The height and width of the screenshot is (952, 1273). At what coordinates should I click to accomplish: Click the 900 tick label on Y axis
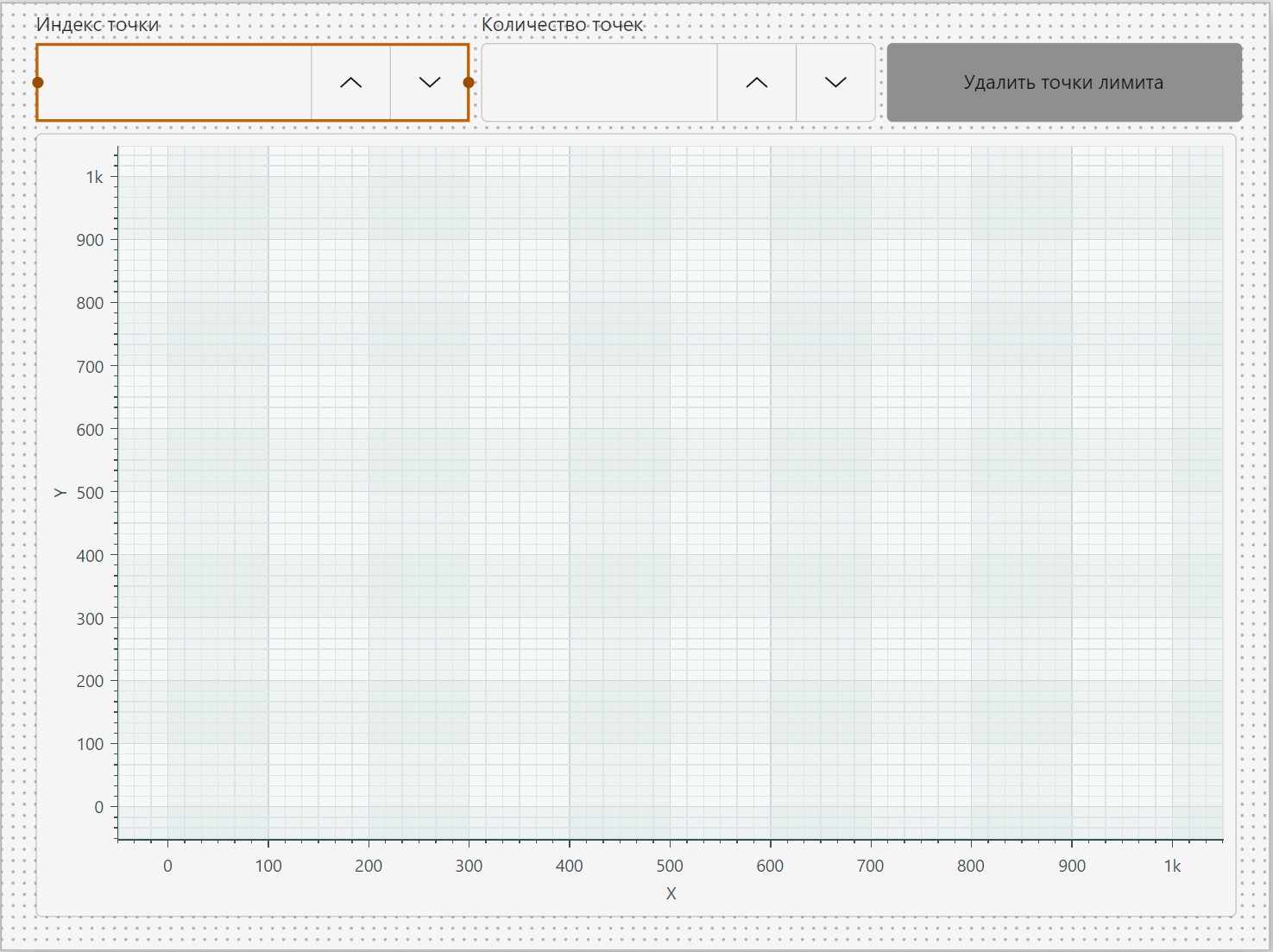click(x=90, y=240)
